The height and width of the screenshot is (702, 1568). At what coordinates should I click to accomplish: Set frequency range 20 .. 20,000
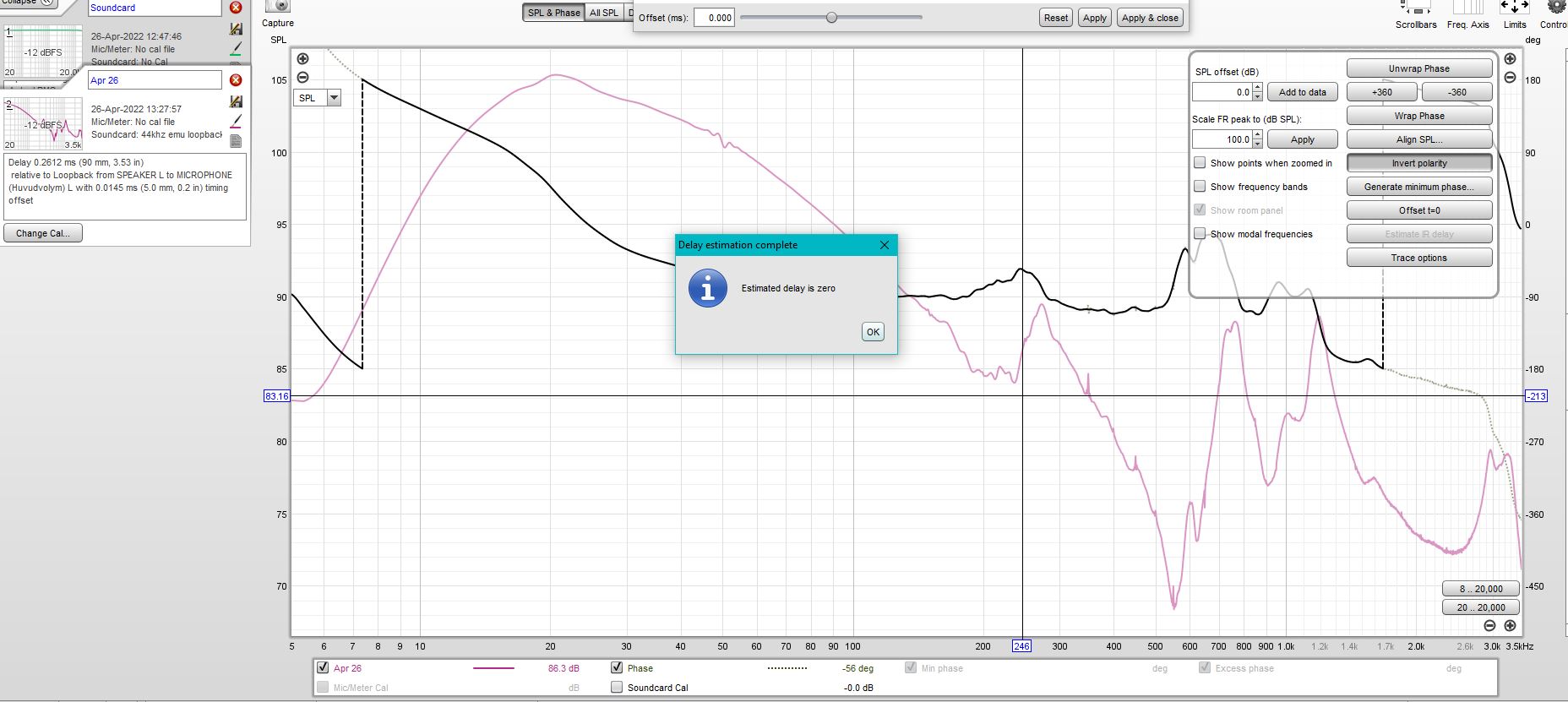[1481, 607]
